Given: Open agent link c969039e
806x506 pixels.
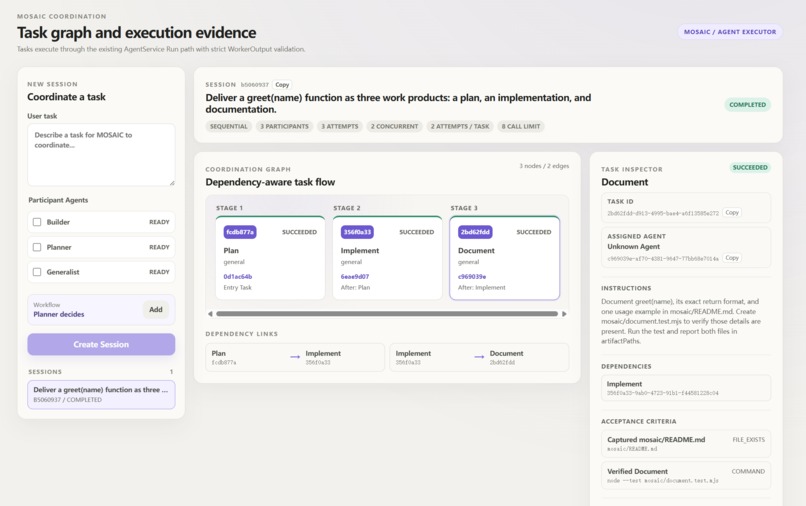Looking at the screenshot, I should click(472, 277).
